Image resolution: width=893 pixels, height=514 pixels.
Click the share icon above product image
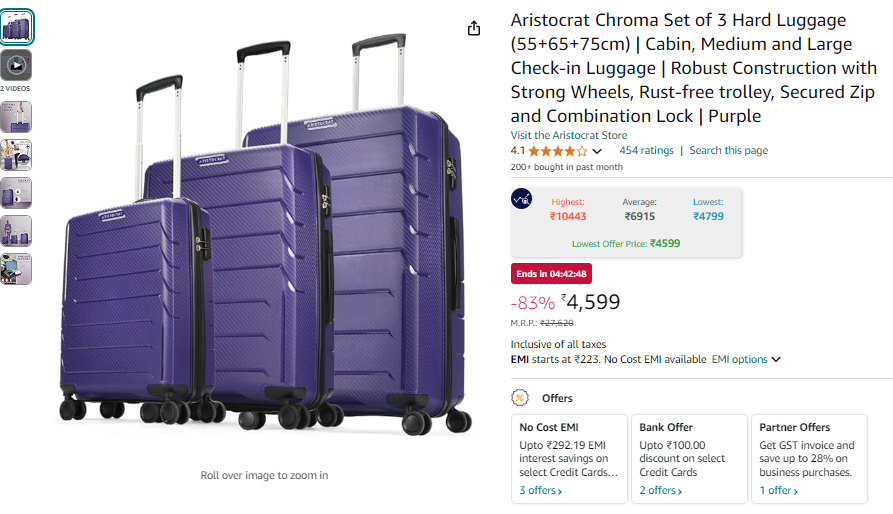click(474, 28)
